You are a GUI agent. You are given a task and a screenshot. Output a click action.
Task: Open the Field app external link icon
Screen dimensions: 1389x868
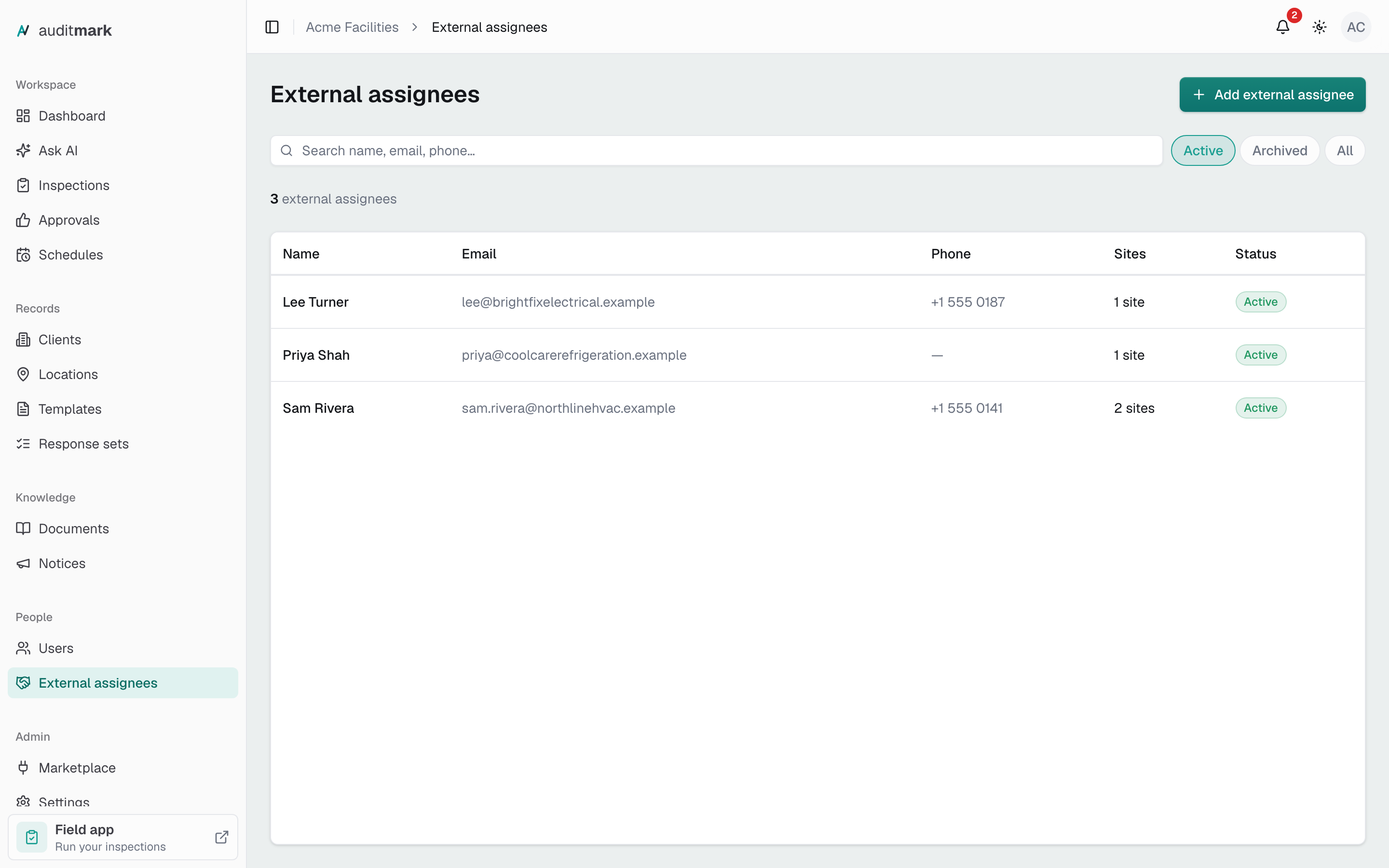(x=221, y=837)
